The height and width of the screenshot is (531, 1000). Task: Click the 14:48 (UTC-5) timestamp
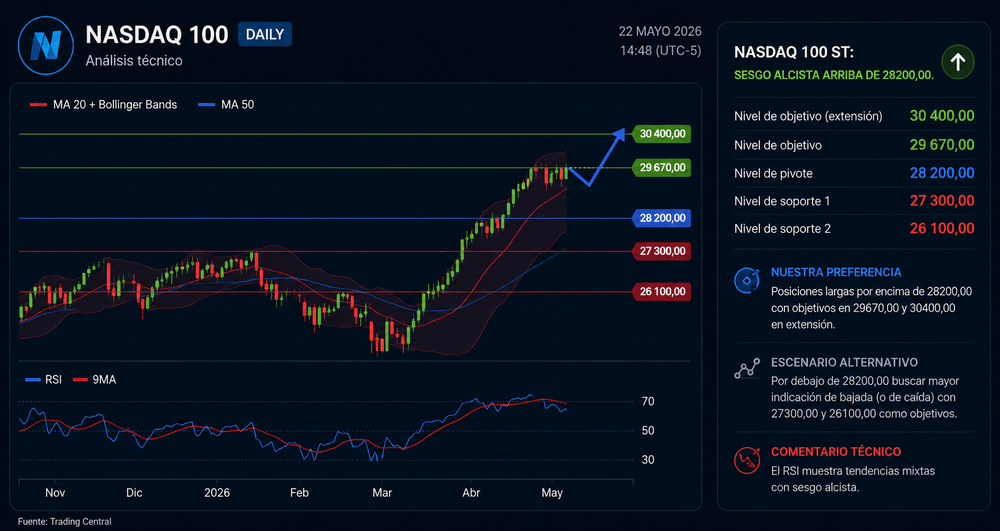coord(661,50)
